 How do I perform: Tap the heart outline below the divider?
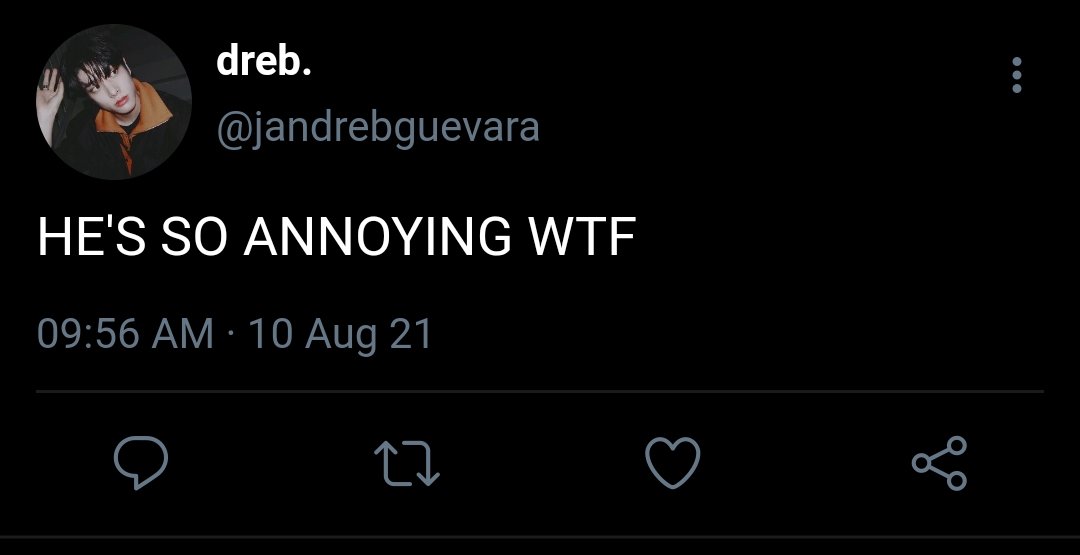point(672,463)
